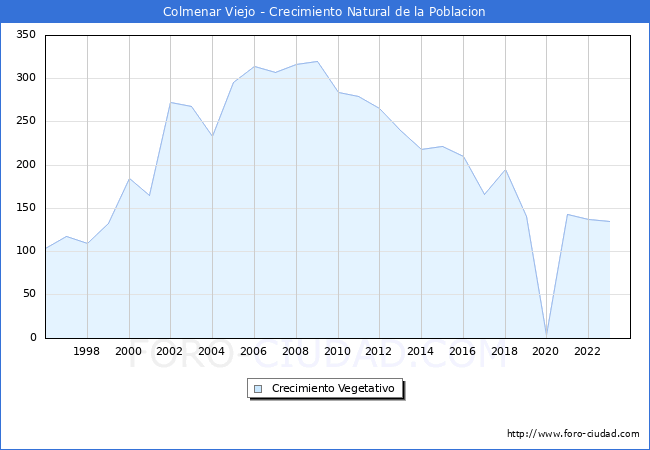Click the 2022 x-axis label

point(588,351)
